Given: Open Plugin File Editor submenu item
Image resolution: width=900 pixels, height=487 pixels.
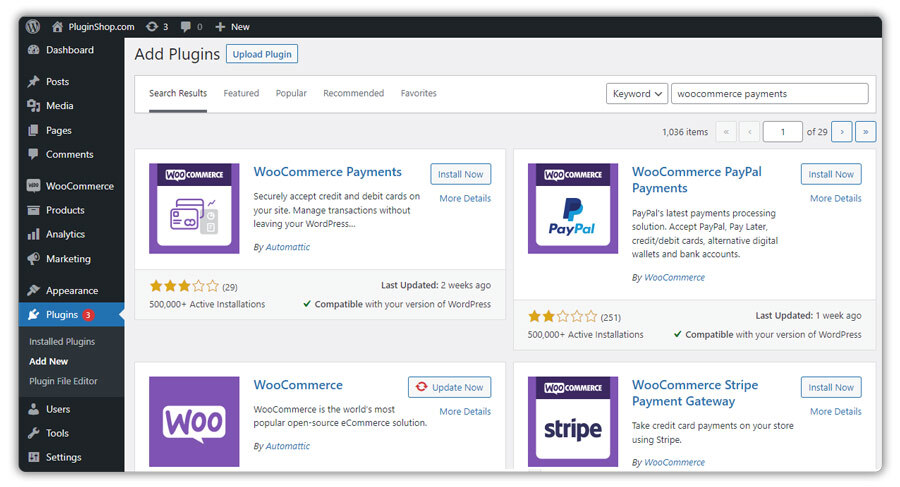Looking at the screenshot, I should pyautogui.click(x=63, y=381).
